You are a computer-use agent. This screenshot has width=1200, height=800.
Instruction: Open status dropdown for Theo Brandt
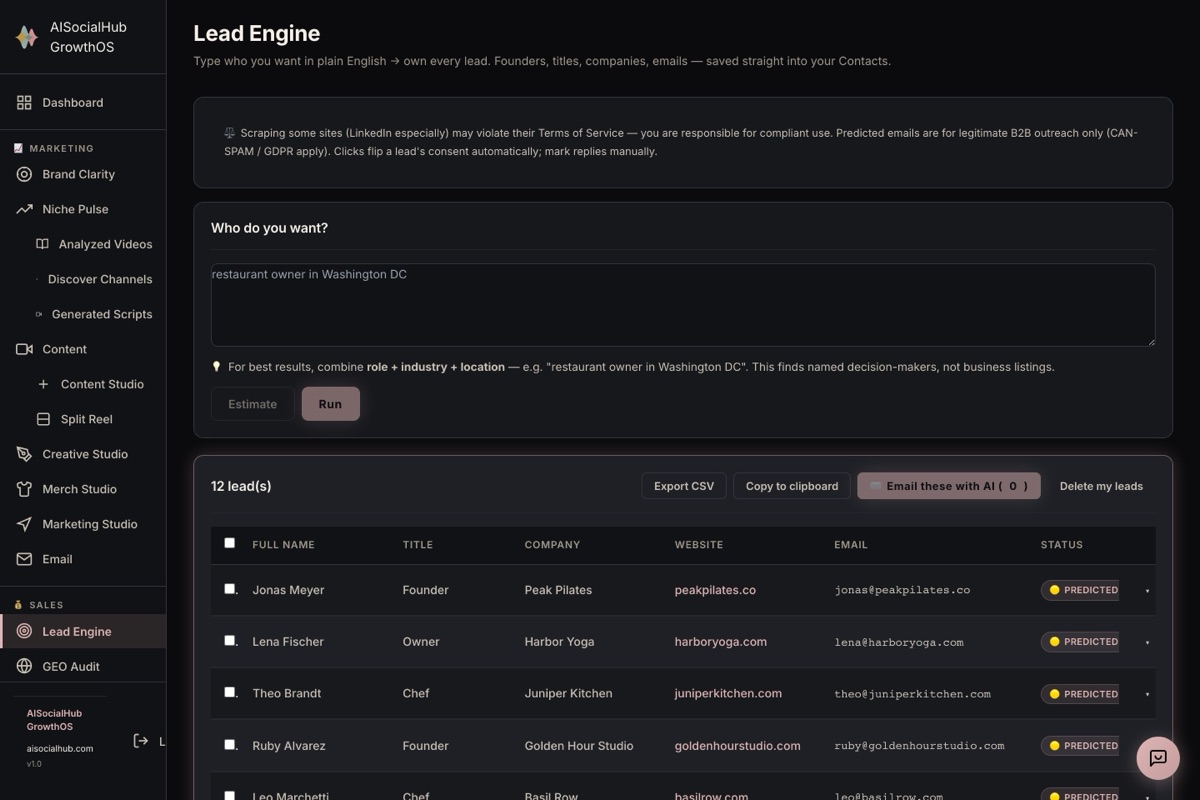(1147, 694)
